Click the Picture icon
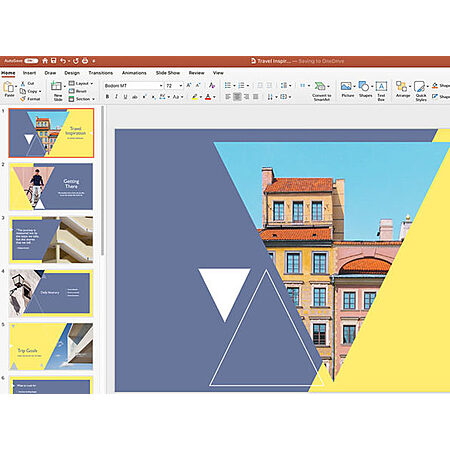Viewport: 450px width, 450px height. (346, 86)
